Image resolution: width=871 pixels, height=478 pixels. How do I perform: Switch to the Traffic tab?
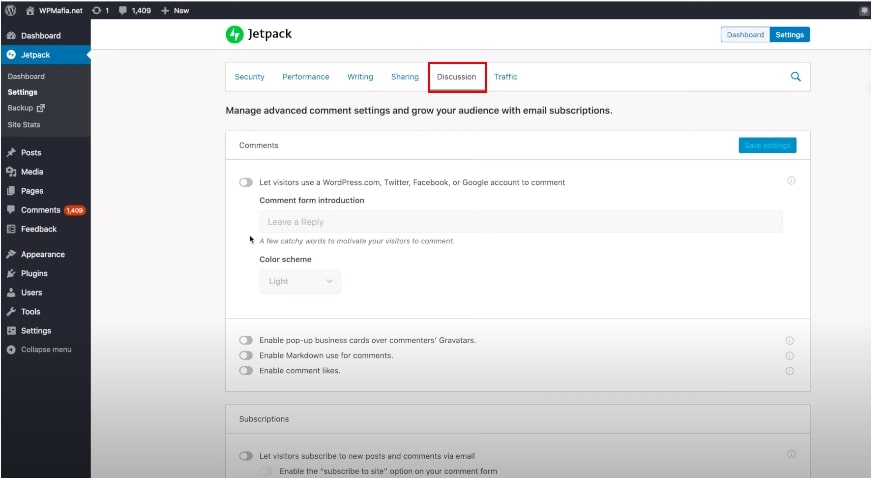click(505, 77)
